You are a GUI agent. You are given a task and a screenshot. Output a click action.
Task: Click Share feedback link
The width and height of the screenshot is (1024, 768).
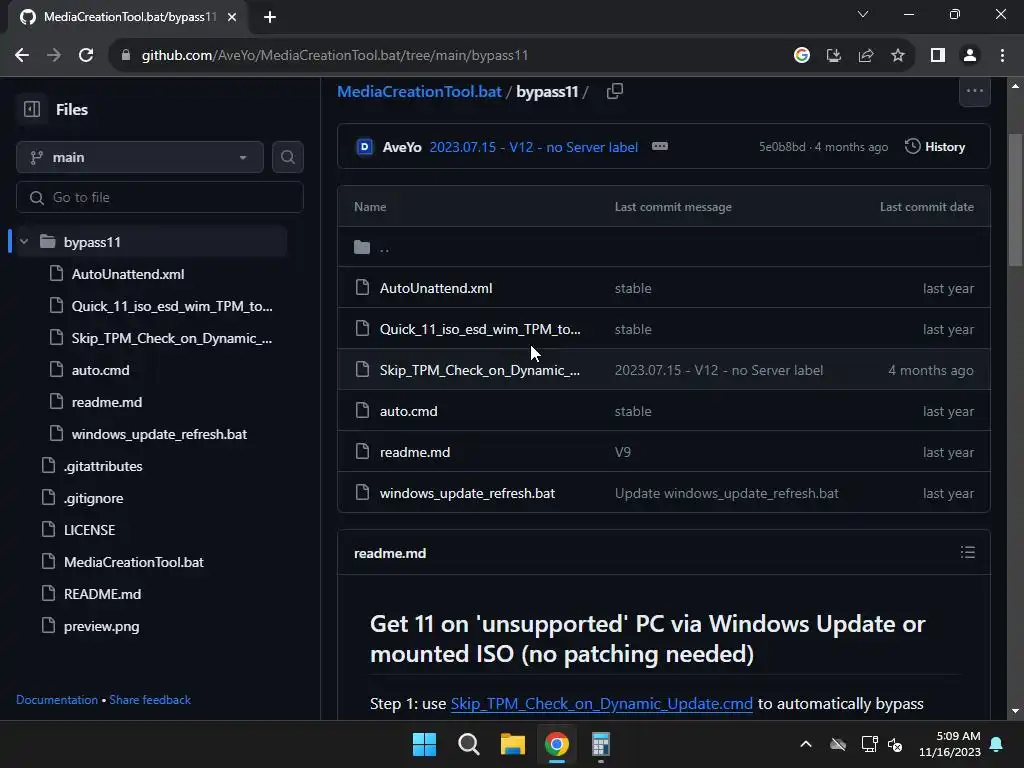(150, 699)
